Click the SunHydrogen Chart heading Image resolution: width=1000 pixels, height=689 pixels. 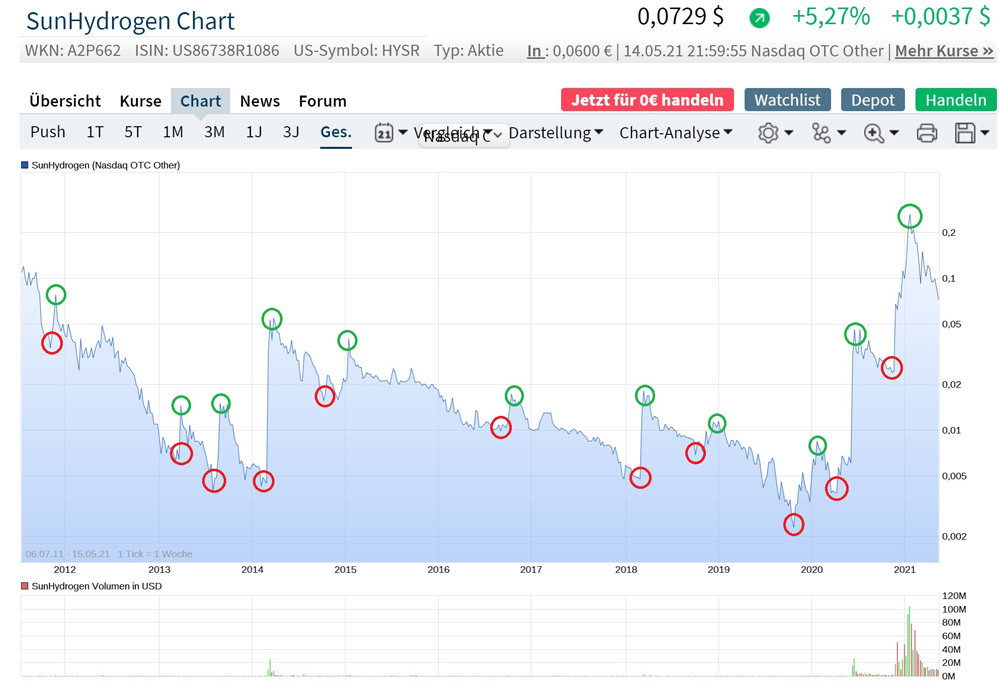(130, 21)
